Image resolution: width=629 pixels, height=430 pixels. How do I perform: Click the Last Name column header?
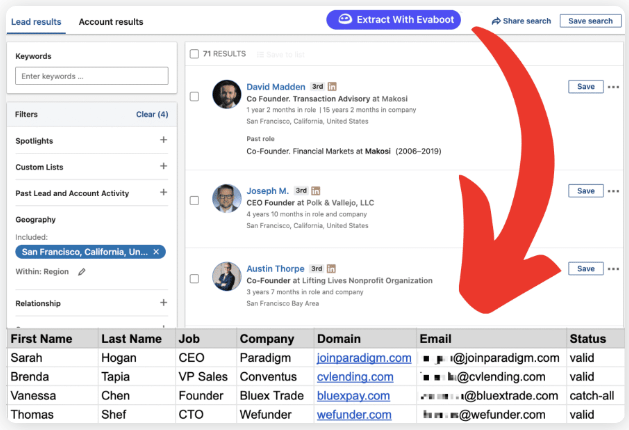137,339
